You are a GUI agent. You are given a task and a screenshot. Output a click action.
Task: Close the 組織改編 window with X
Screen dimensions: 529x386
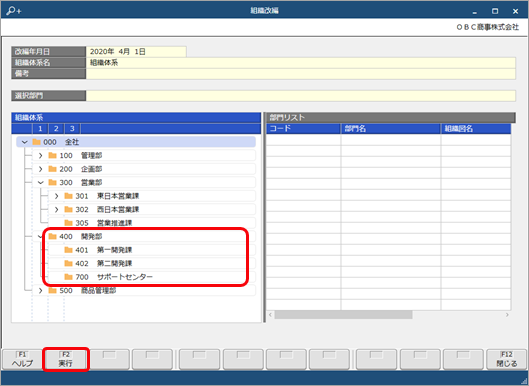point(516,11)
